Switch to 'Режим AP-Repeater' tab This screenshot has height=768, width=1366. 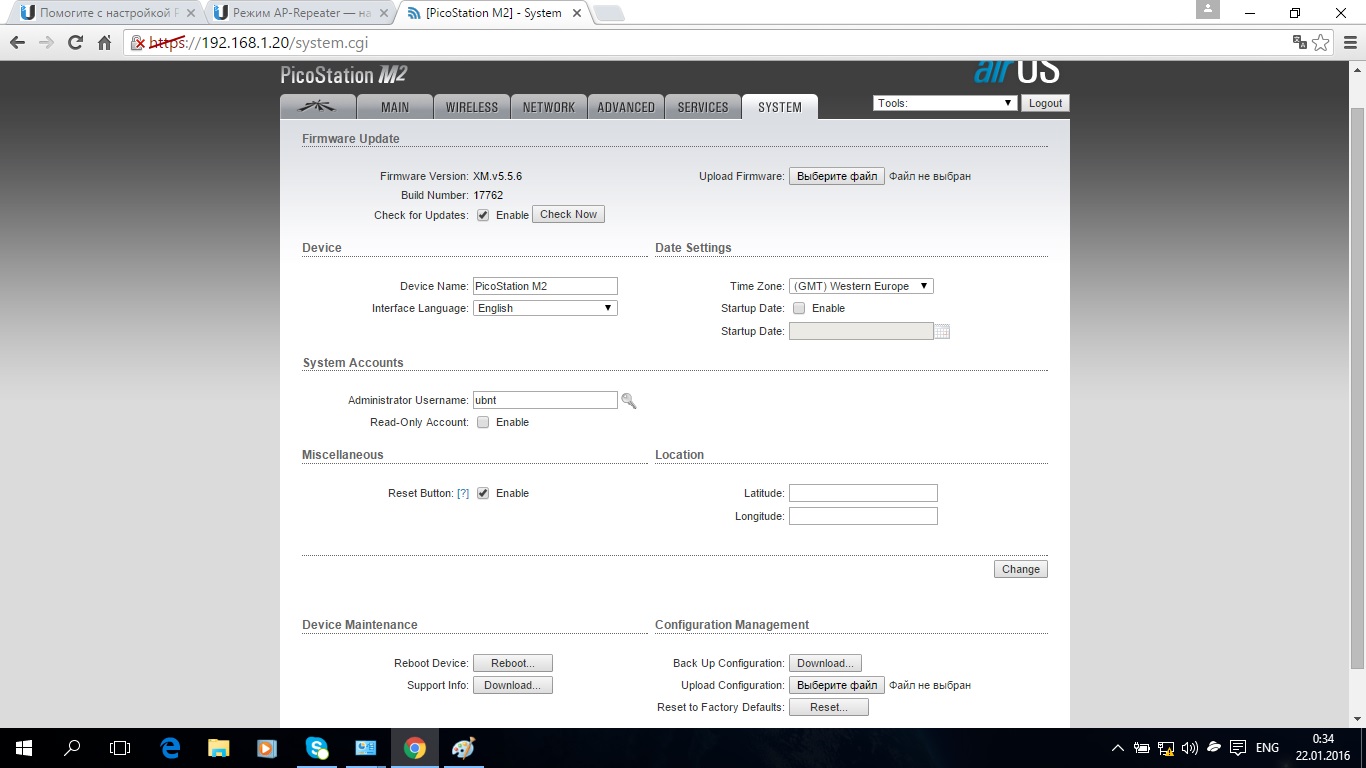(x=300, y=13)
